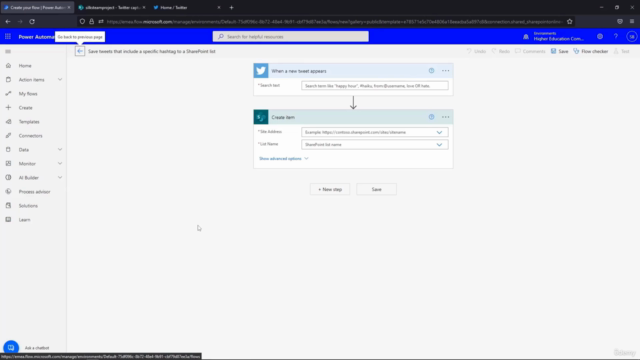640x360 pixels.
Task: Click the Data database icon
Action: [x=8, y=149]
